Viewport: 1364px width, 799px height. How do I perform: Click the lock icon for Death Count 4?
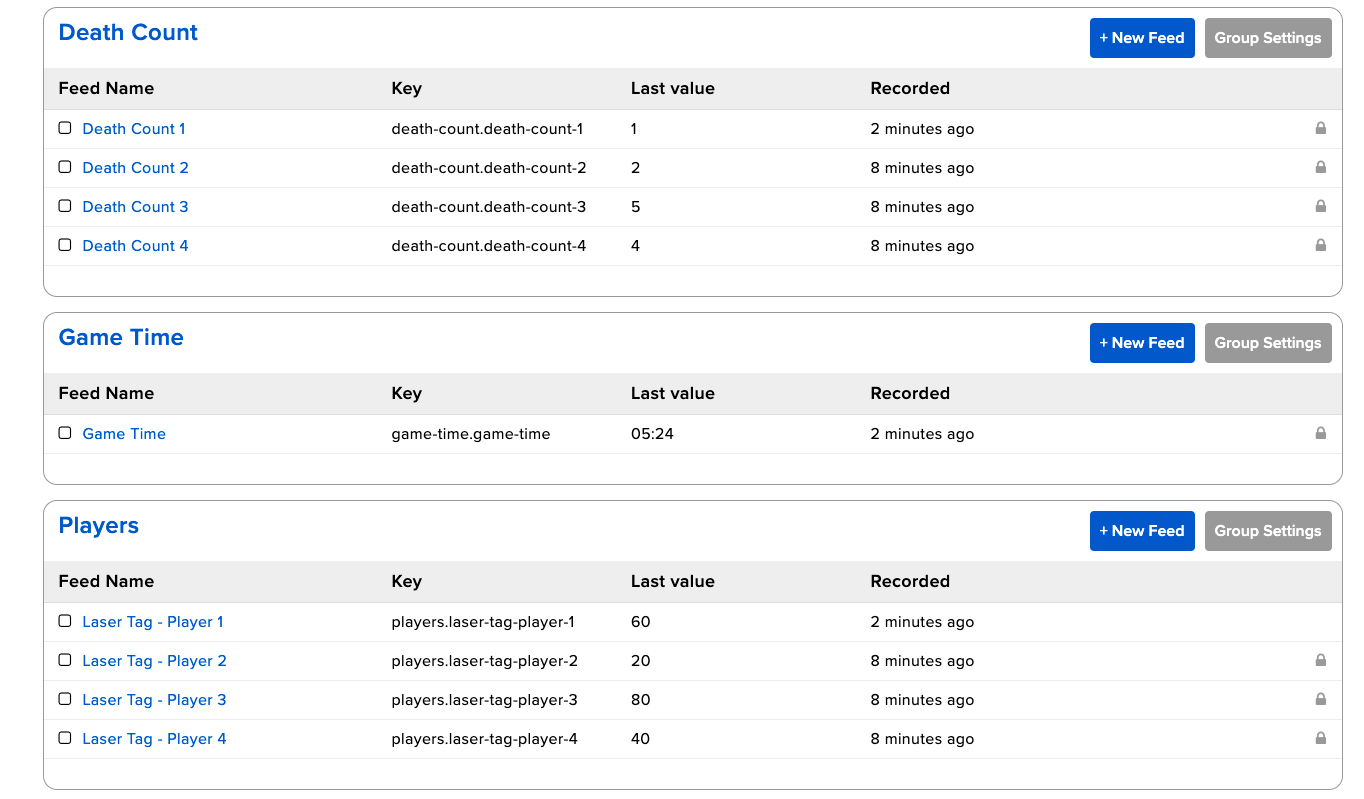click(1320, 245)
